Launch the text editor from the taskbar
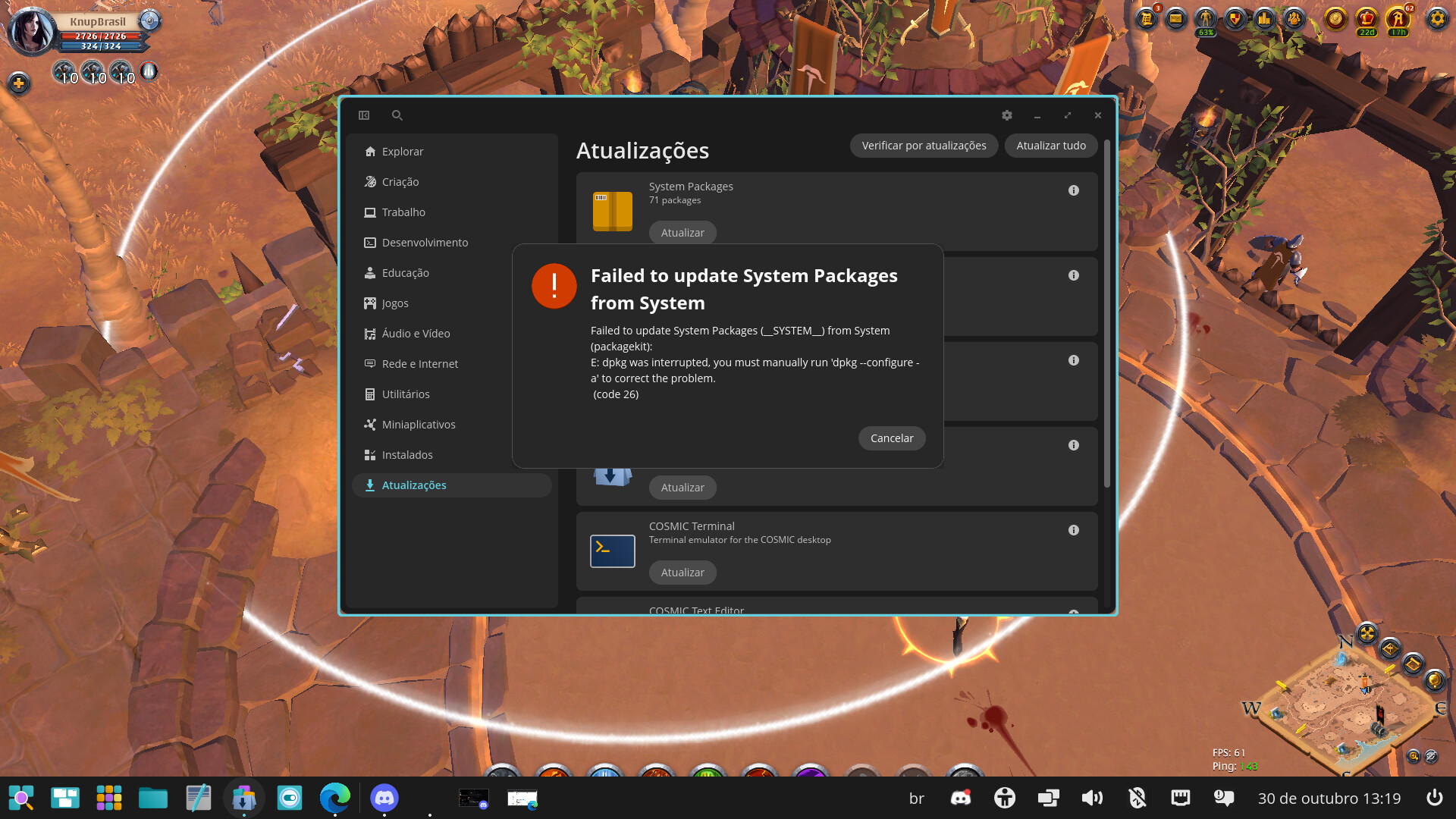1456x819 pixels. (x=199, y=798)
